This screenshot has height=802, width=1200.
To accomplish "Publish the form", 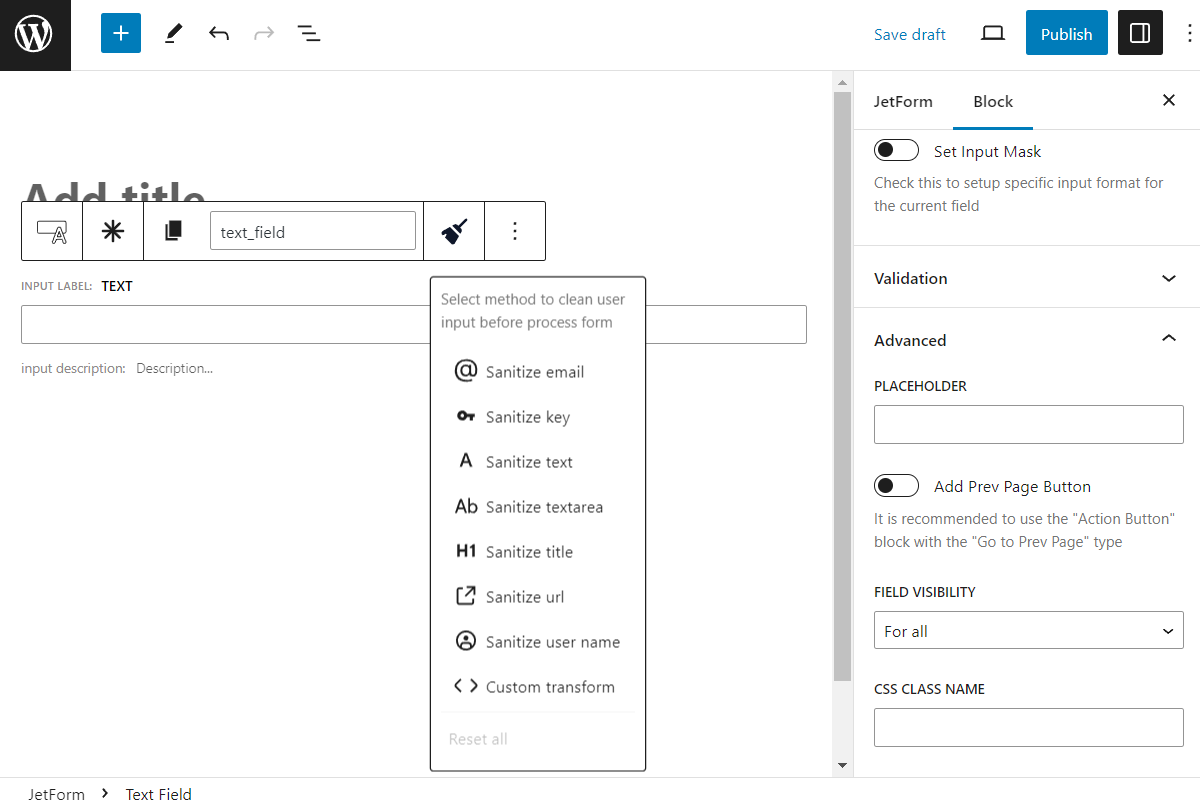I will coord(1066,33).
